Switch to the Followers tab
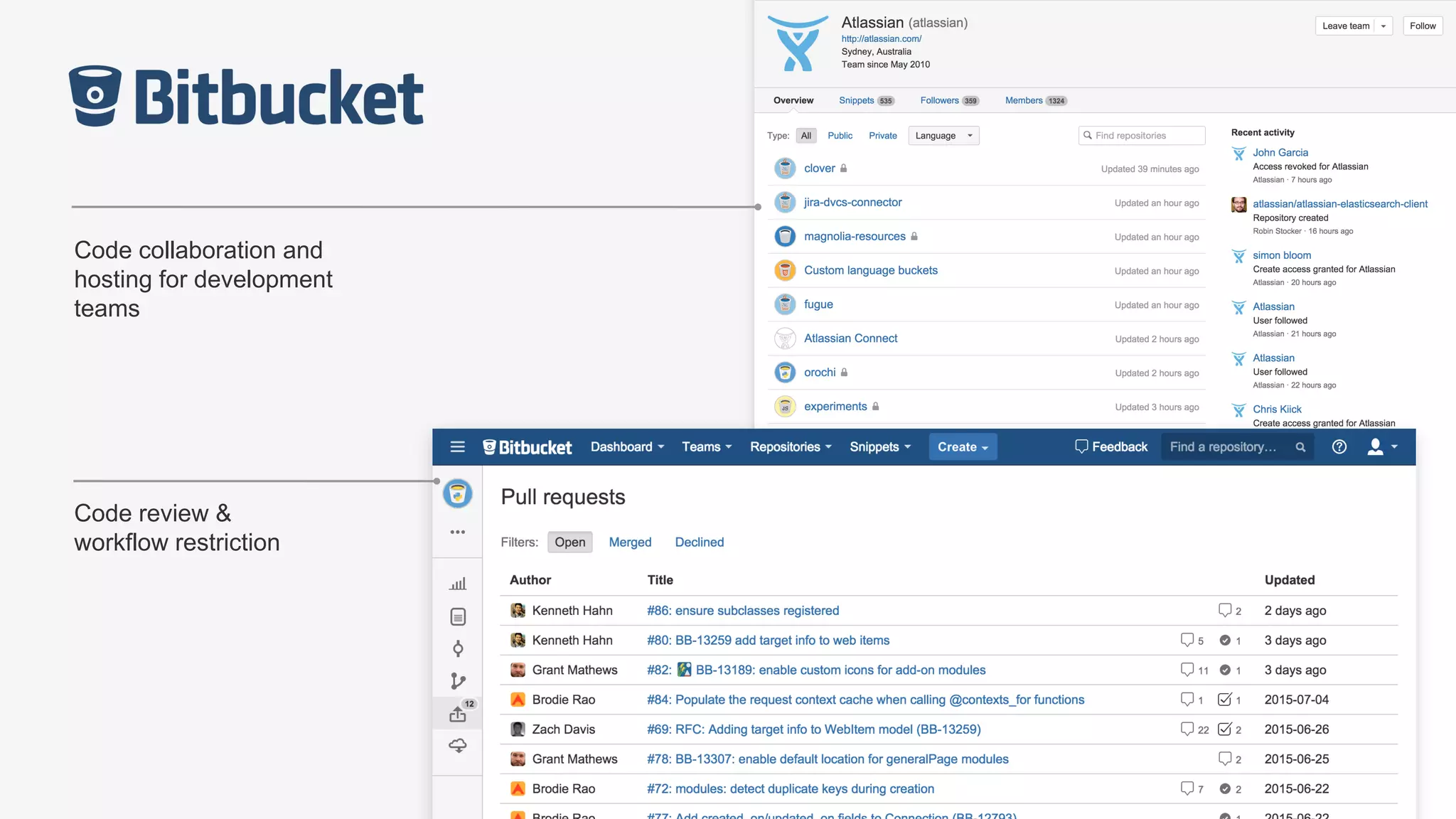The width and height of the screenshot is (1456, 819). tap(950, 100)
